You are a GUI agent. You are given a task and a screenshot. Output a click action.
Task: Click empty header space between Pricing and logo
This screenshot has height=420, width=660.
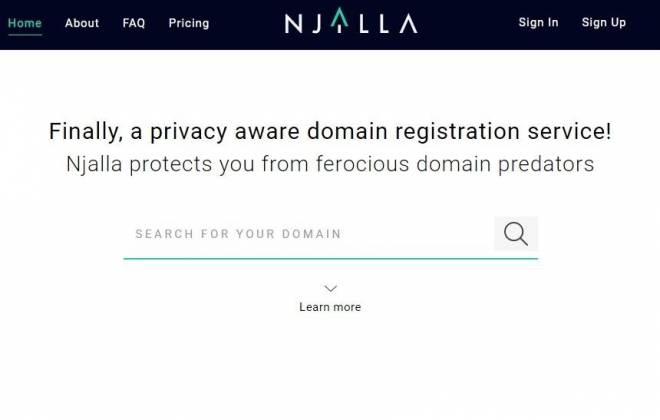coord(247,23)
